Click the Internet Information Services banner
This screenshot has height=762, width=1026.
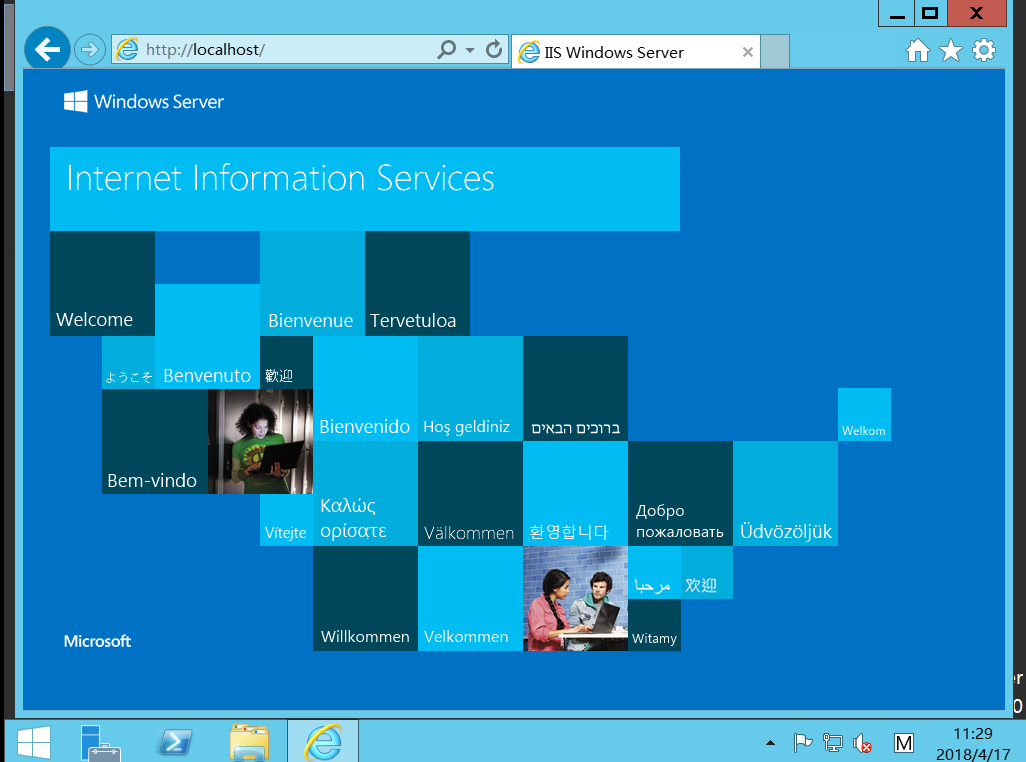coord(365,189)
